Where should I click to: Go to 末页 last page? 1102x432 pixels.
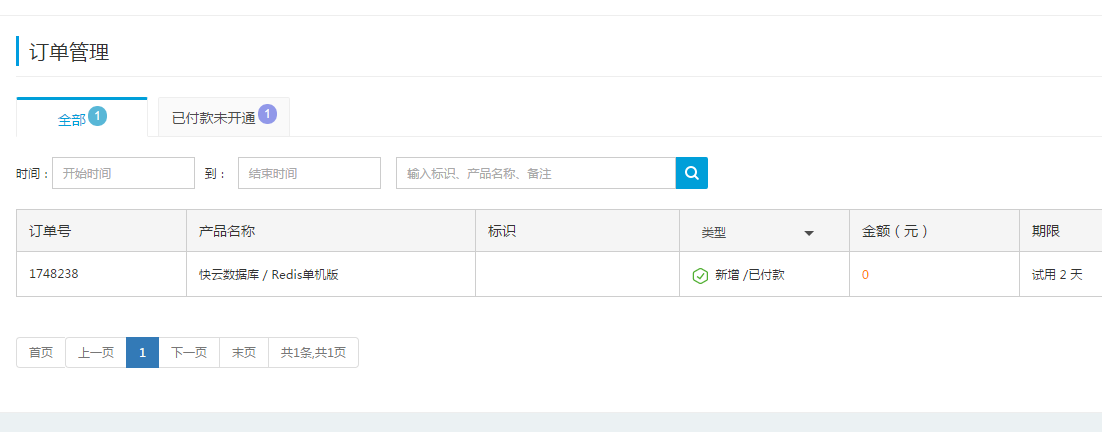coord(244,352)
